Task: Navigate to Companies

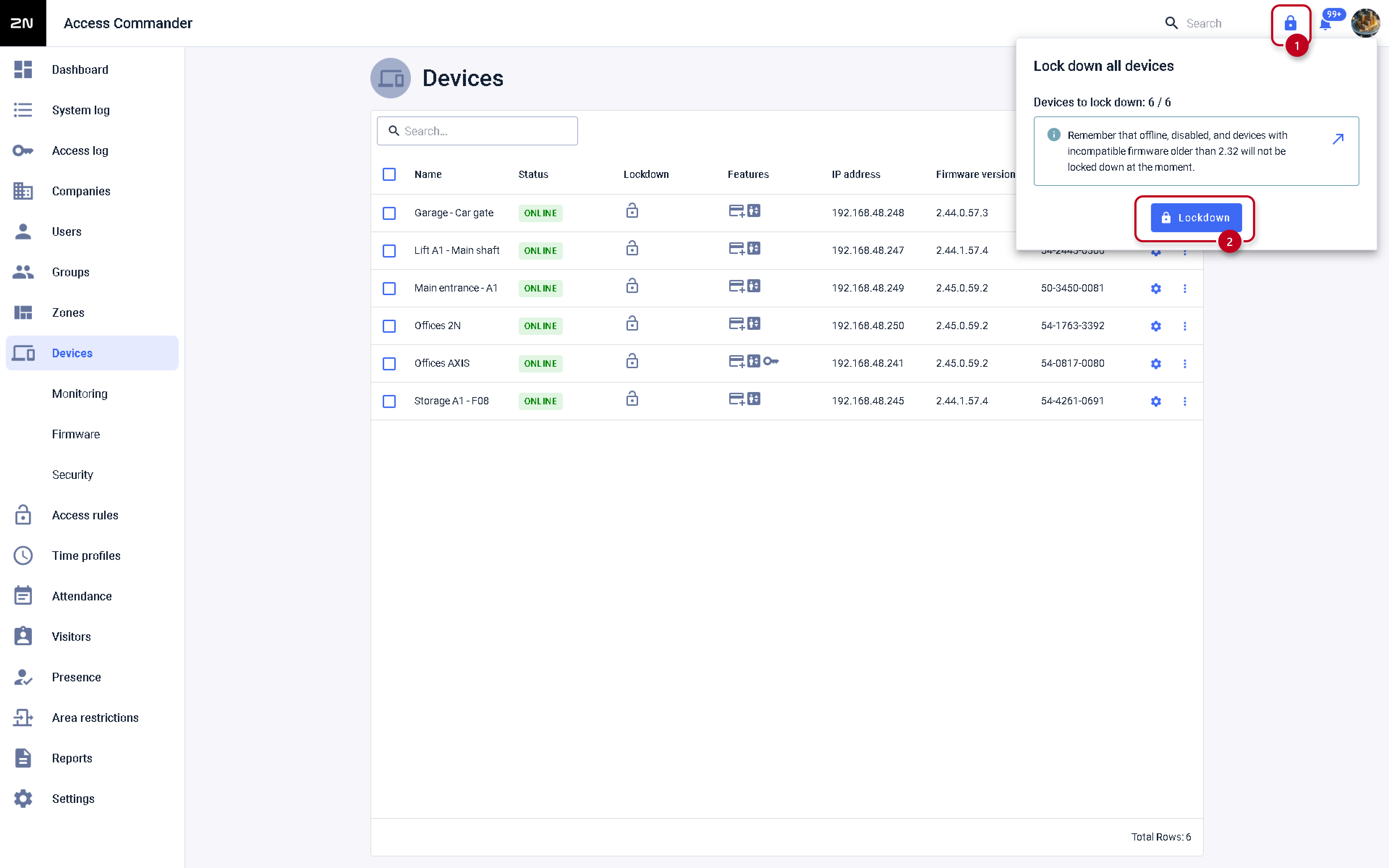Action: (x=92, y=191)
